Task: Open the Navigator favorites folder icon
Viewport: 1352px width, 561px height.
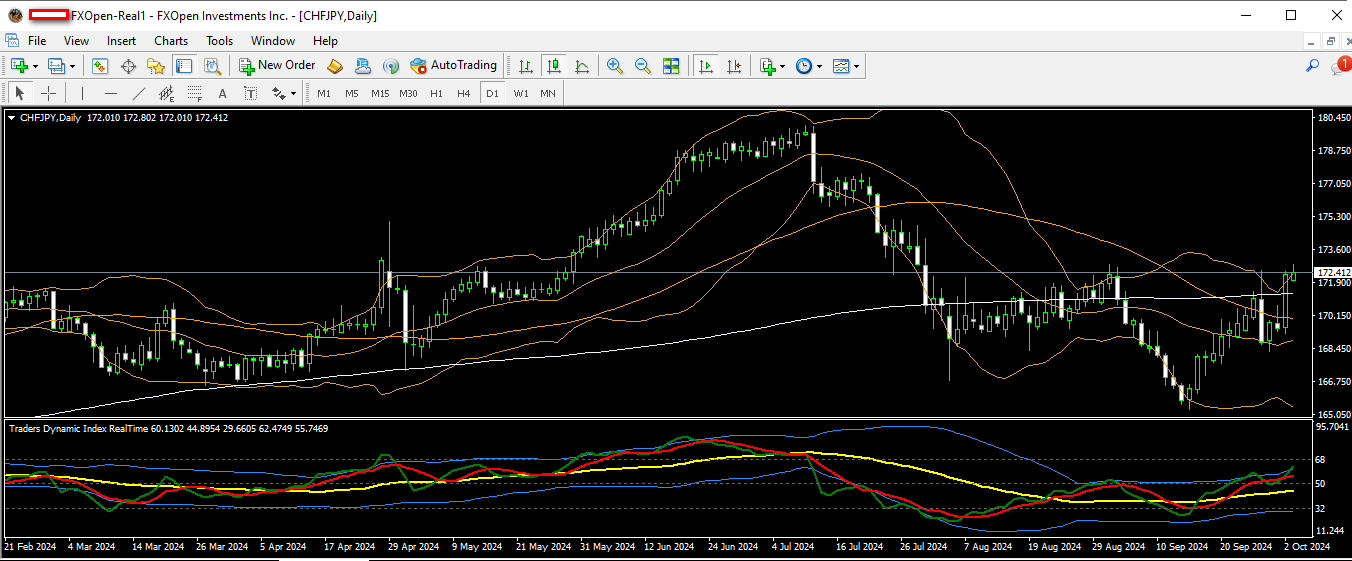Action: click(x=156, y=66)
